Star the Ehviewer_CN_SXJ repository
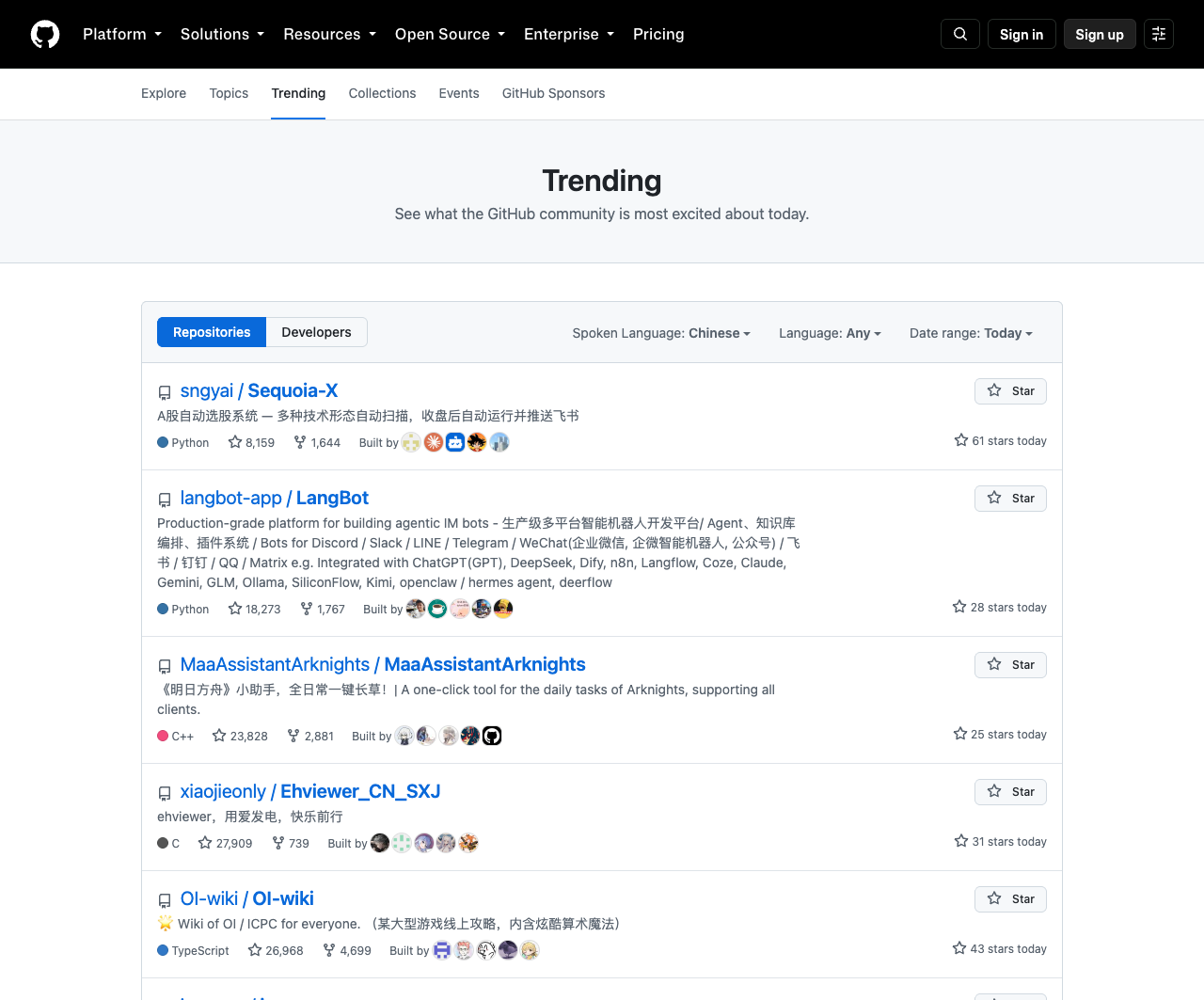 tap(1010, 792)
